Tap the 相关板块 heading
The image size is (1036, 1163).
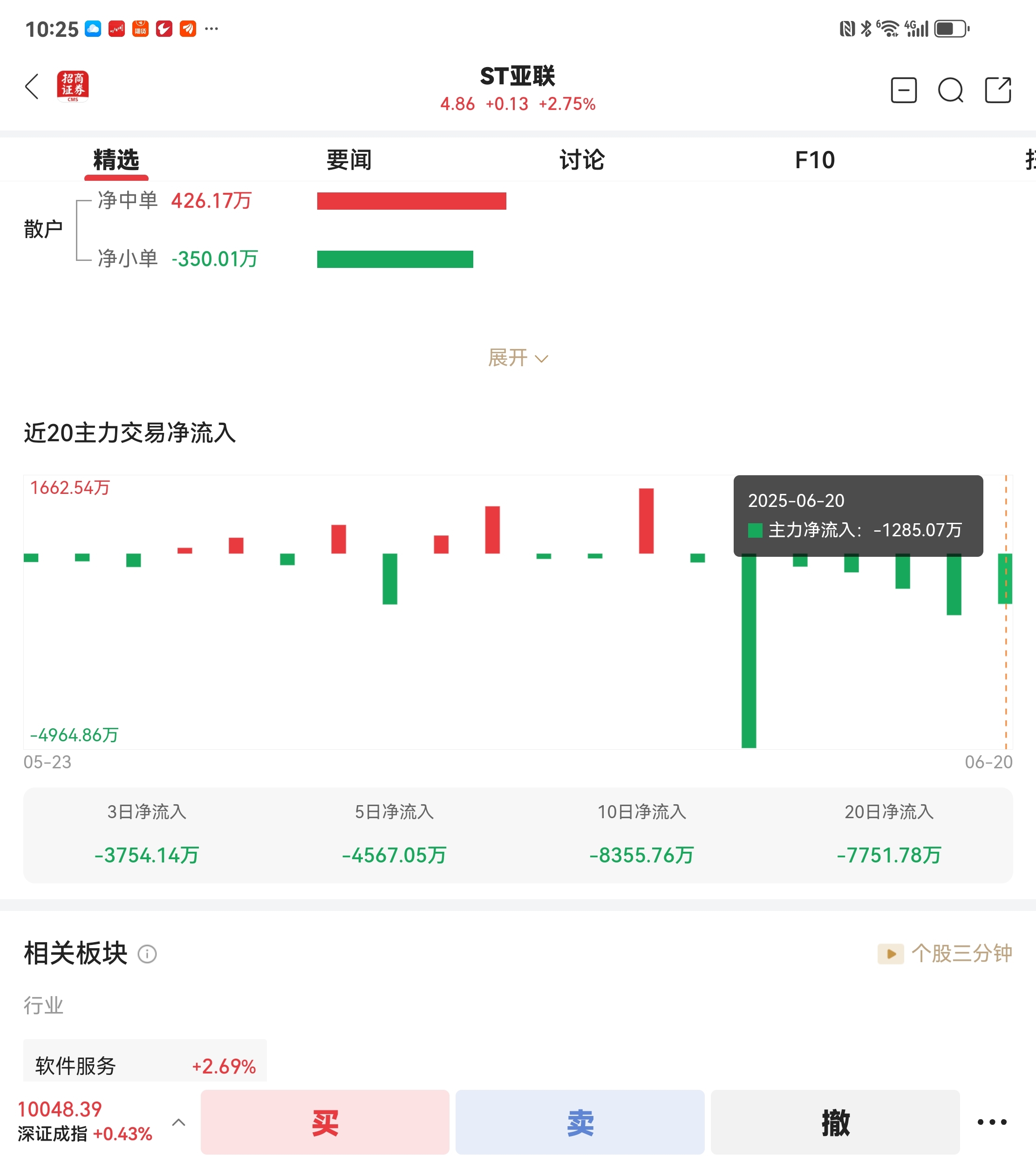click(75, 953)
